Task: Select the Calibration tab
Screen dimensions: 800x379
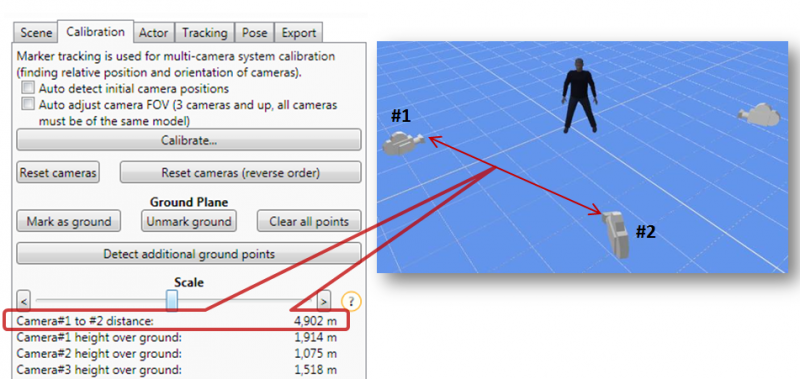Action: click(x=95, y=32)
